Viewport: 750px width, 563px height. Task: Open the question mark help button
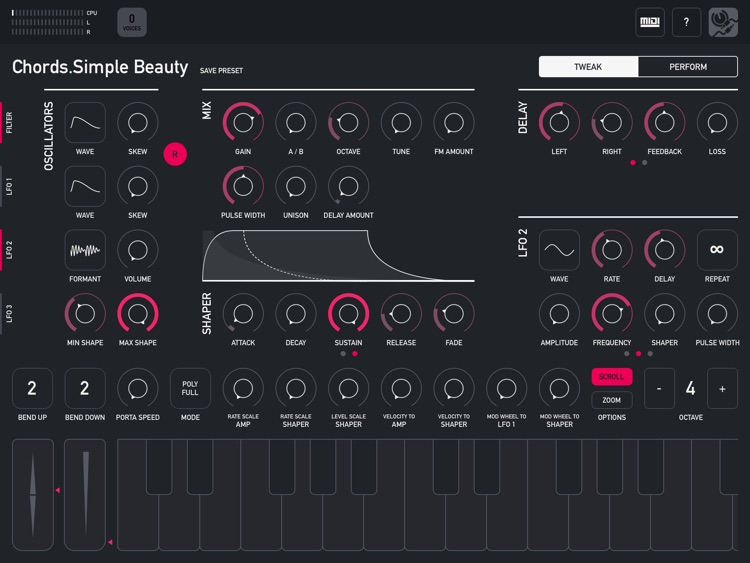pyautogui.click(x=686, y=22)
